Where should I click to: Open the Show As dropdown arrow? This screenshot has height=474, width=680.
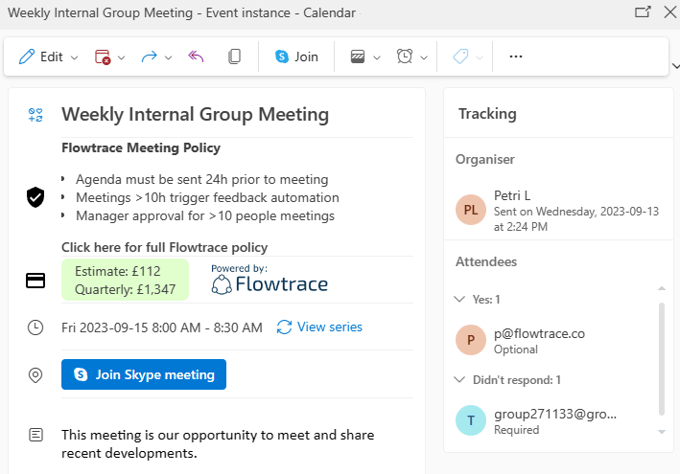(x=377, y=57)
